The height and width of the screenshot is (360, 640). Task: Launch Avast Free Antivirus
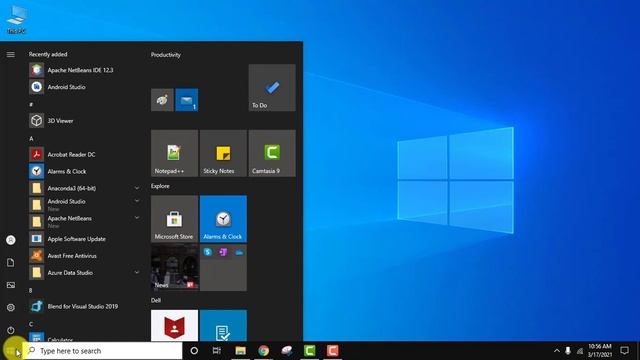pyautogui.click(x=85, y=256)
